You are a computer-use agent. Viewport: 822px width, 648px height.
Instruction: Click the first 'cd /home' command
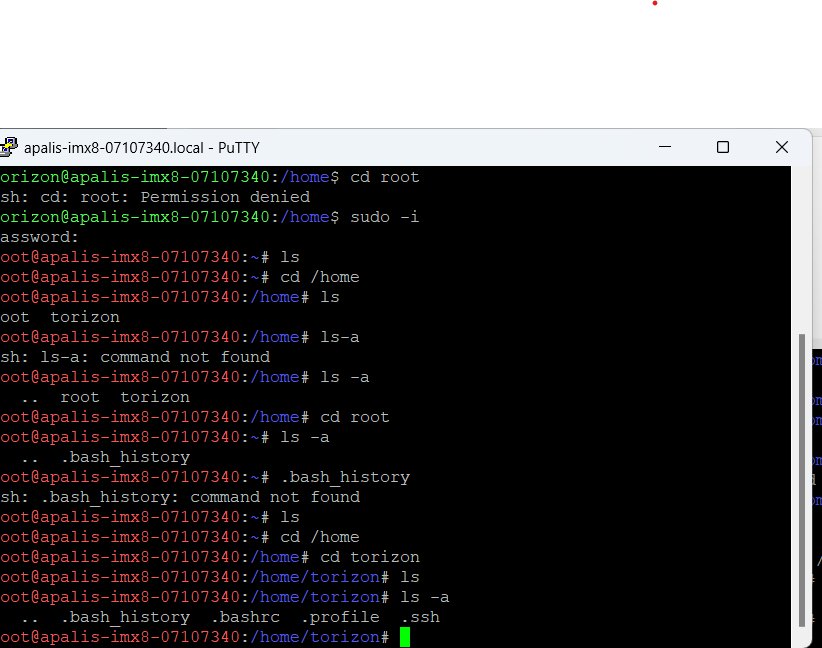[320, 277]
